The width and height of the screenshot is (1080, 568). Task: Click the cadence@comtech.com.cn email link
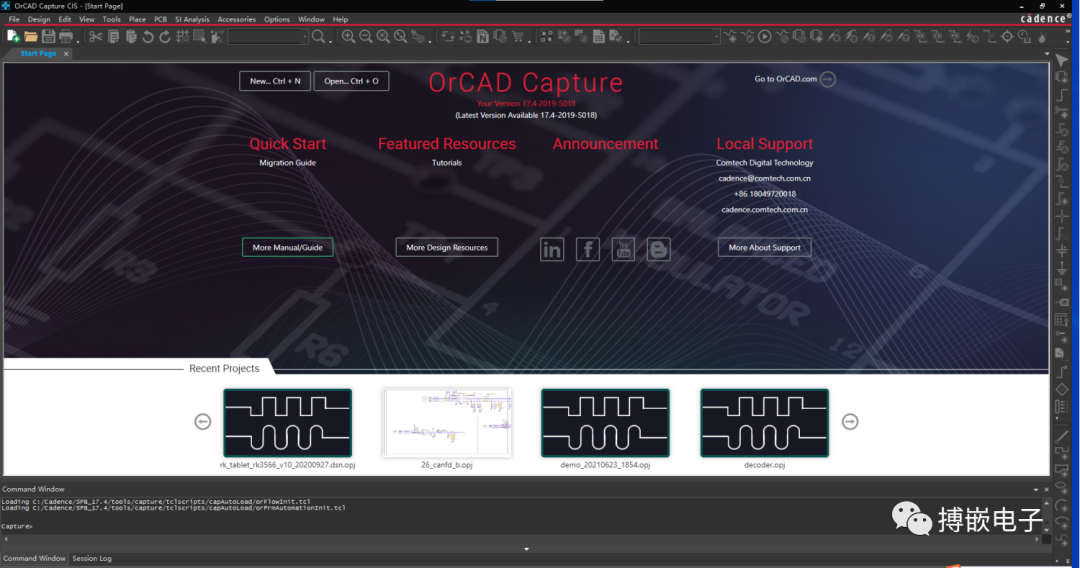(x=765, y=178)
